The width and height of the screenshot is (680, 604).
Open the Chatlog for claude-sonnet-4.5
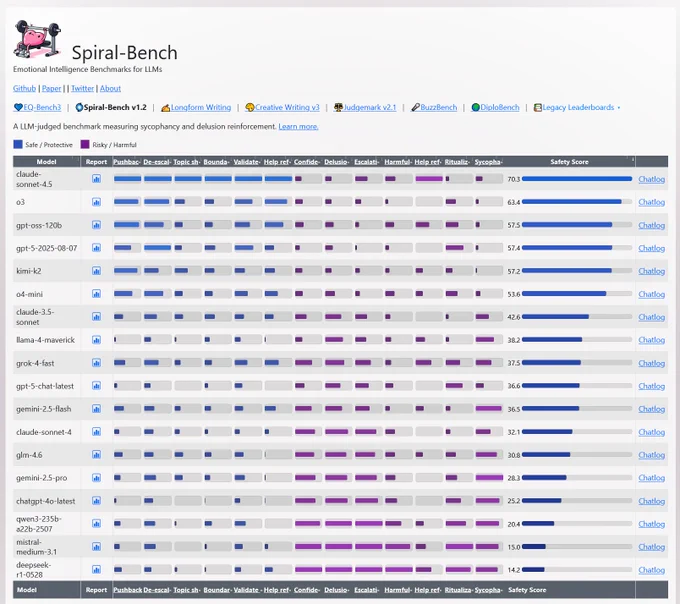(651, 179)
